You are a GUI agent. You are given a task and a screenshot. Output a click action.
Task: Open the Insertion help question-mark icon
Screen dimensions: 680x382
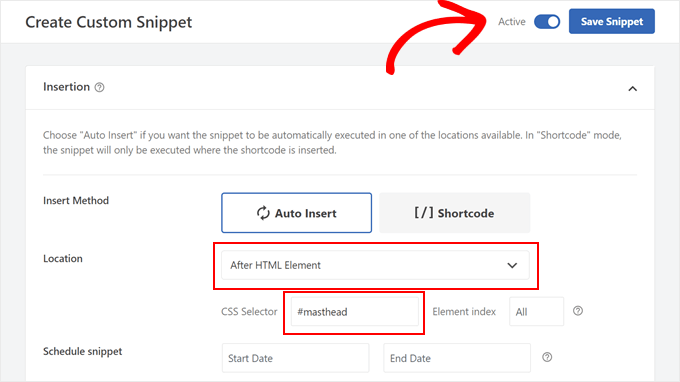coord(99,88)
